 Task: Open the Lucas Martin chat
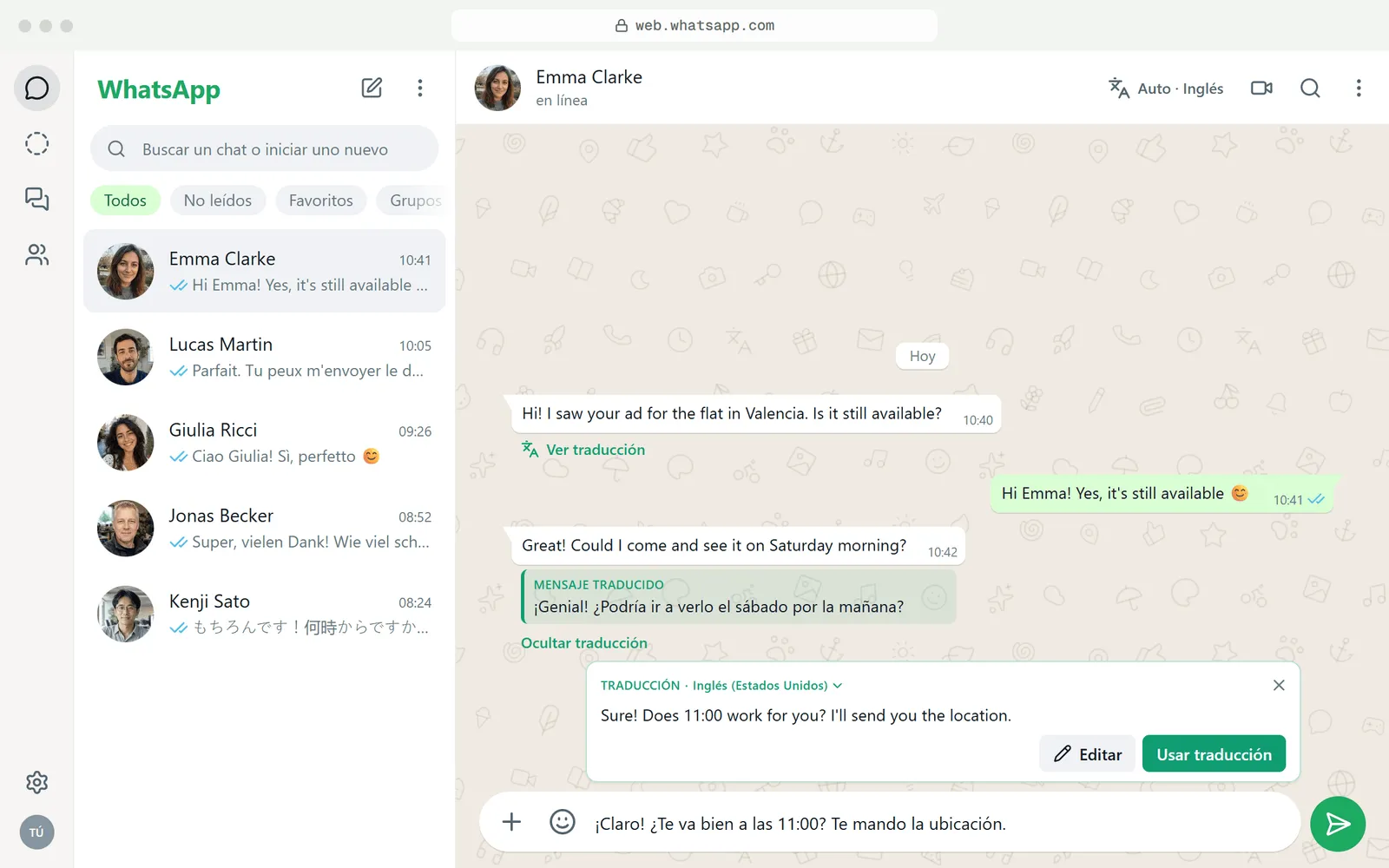(x=264, y=357)
